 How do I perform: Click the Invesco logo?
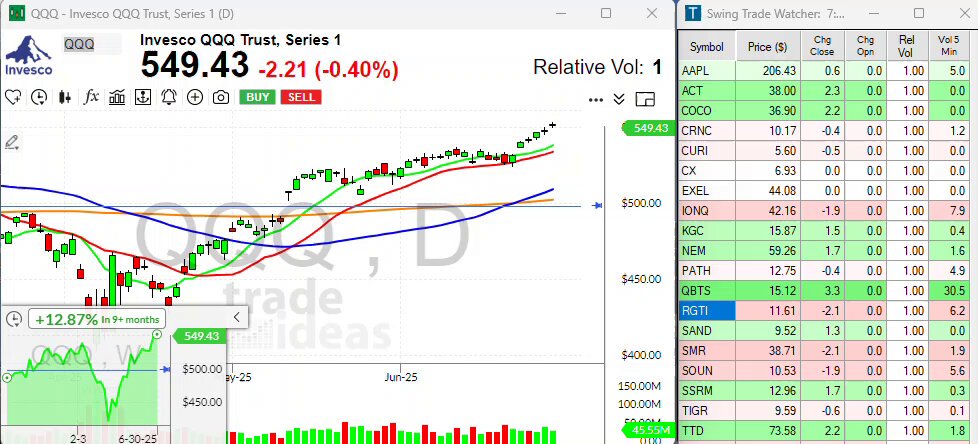coord(29,56)
